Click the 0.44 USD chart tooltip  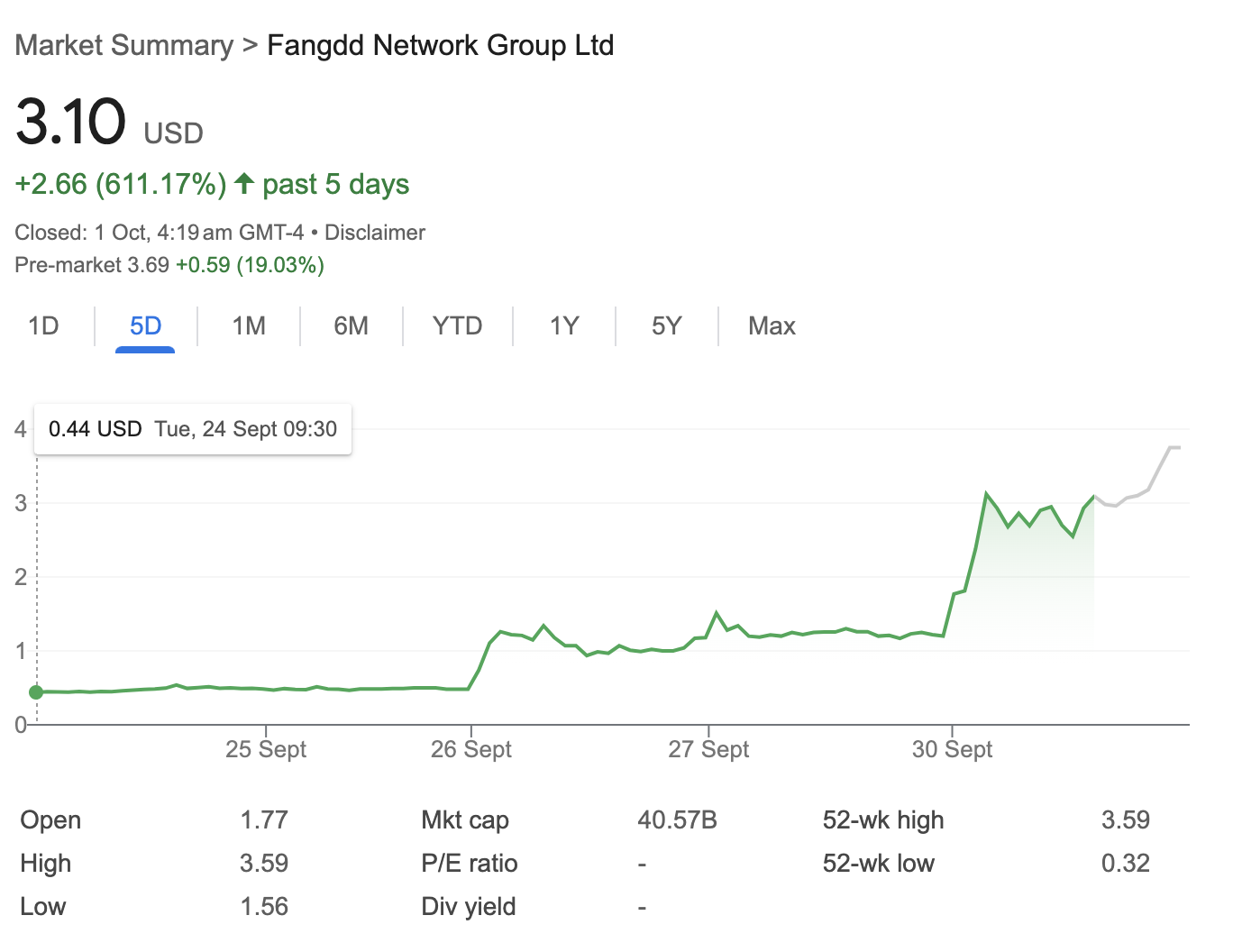click(x=193, y=429)
